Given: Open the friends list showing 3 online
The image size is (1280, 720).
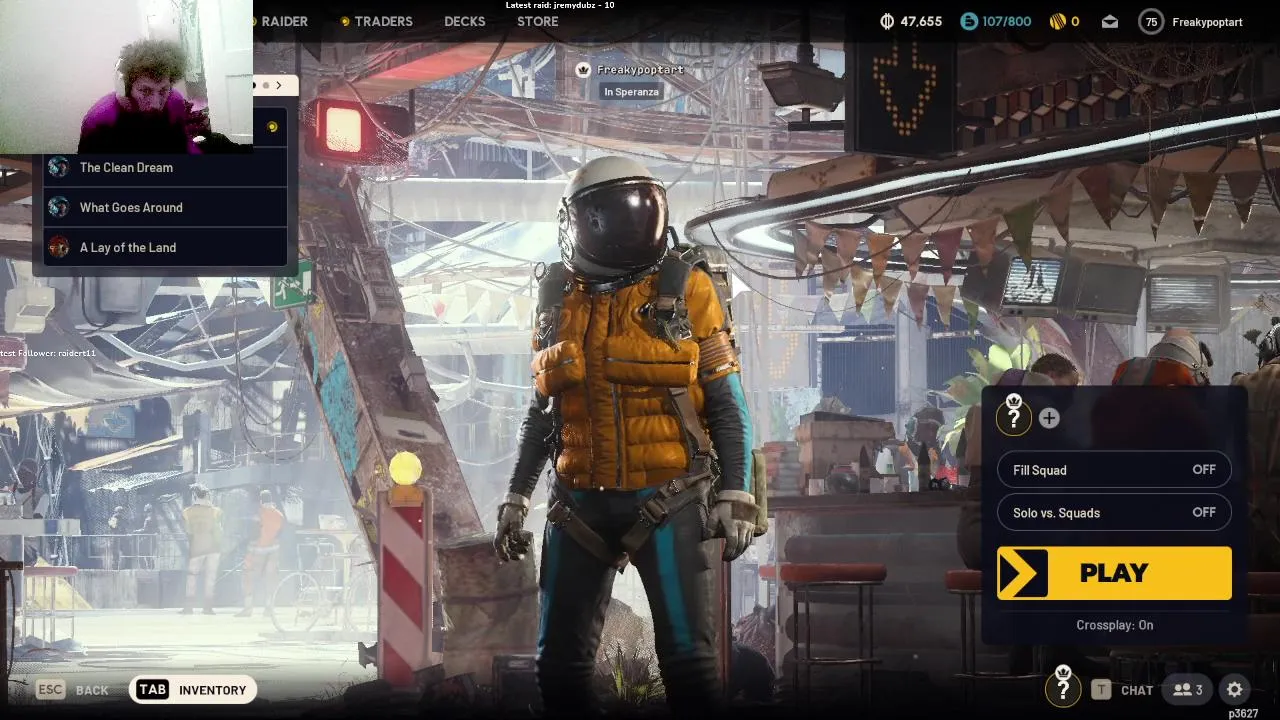Looking at the screenshot, I should click(x=1187, y=690).
